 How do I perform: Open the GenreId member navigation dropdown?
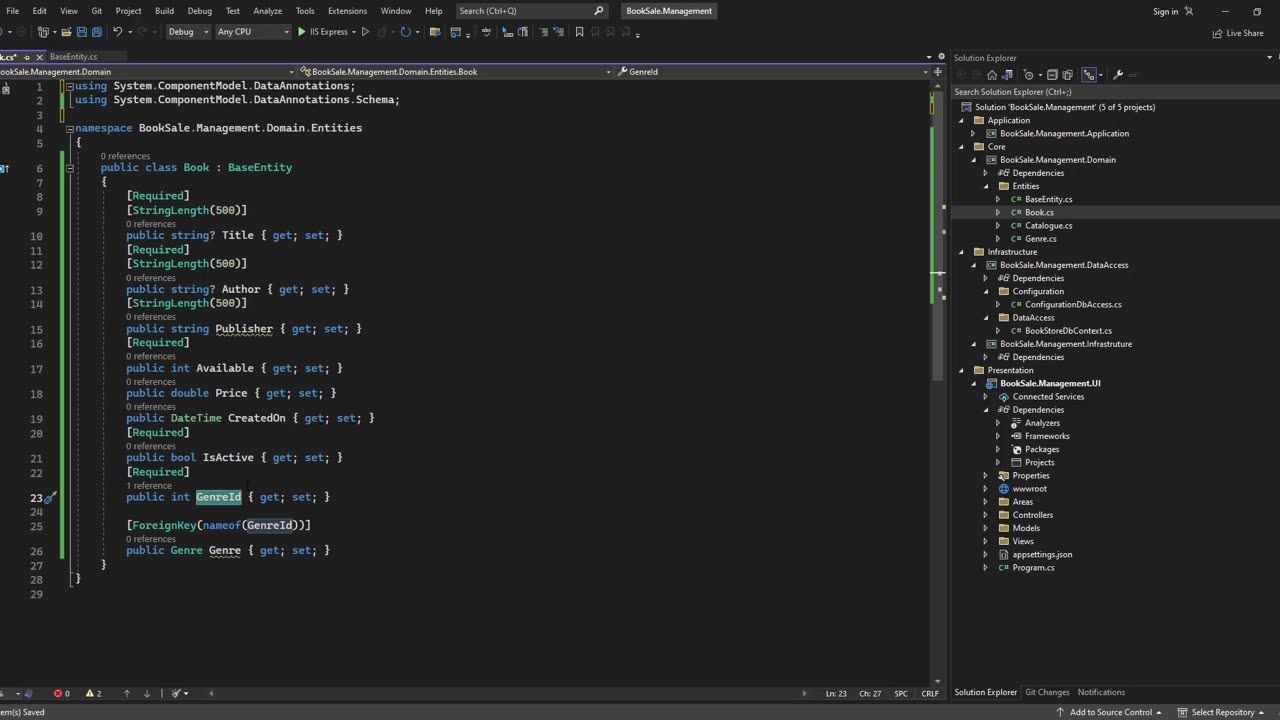point(773,72)
